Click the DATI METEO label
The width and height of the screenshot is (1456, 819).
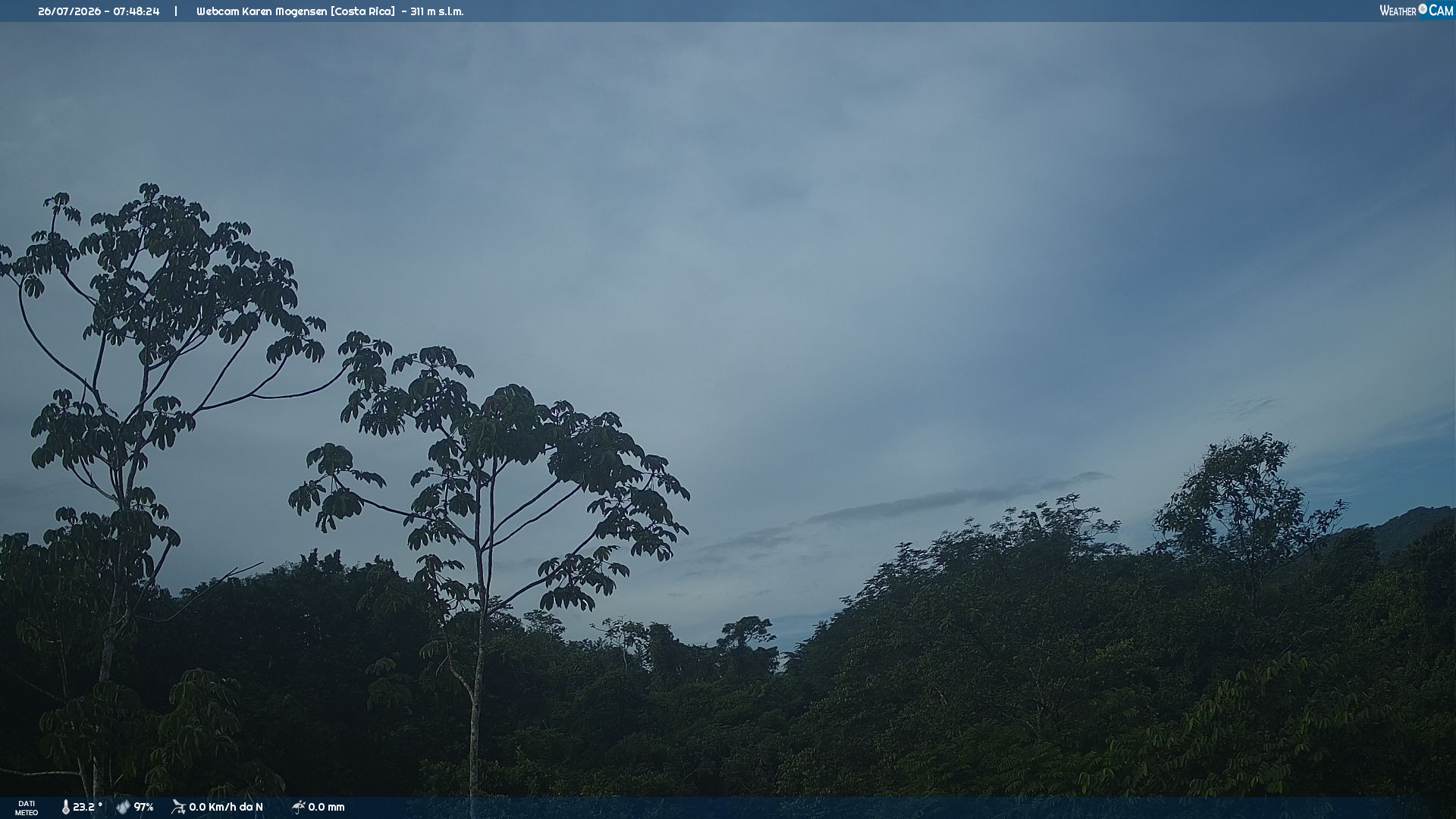27,808
